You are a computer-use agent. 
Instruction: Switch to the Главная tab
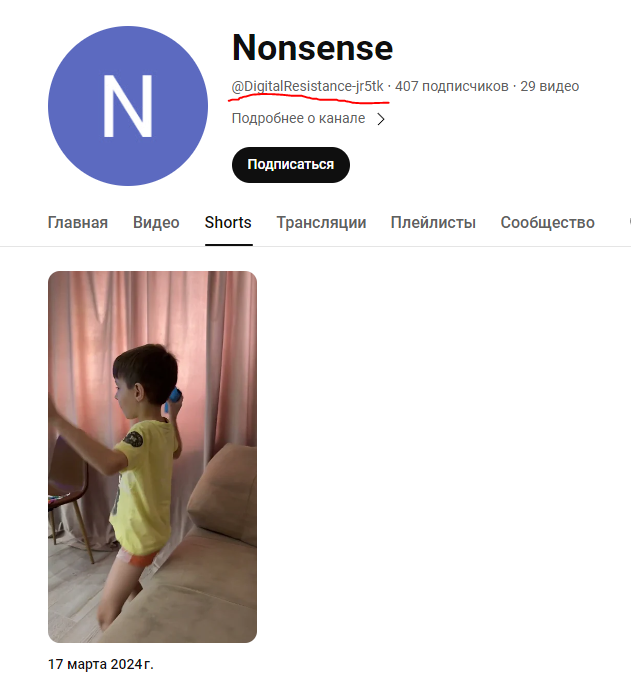pos(78,223)
